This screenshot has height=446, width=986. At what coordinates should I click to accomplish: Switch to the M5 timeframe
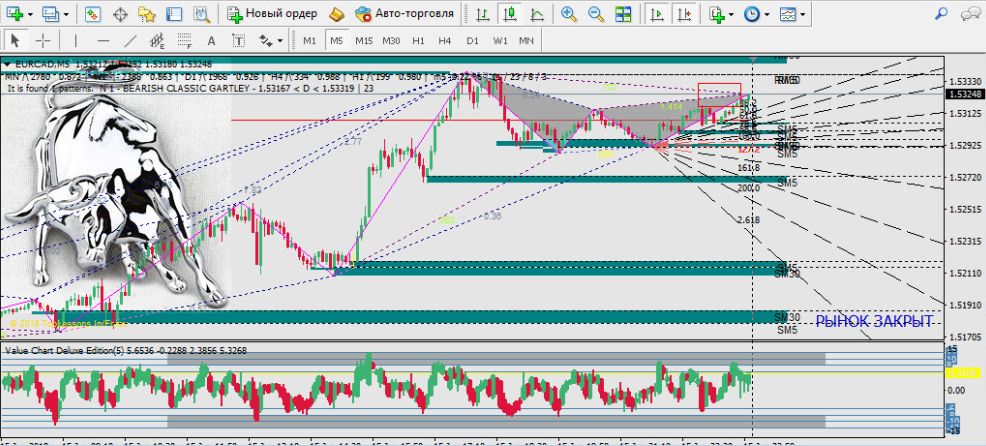(336, 41)
